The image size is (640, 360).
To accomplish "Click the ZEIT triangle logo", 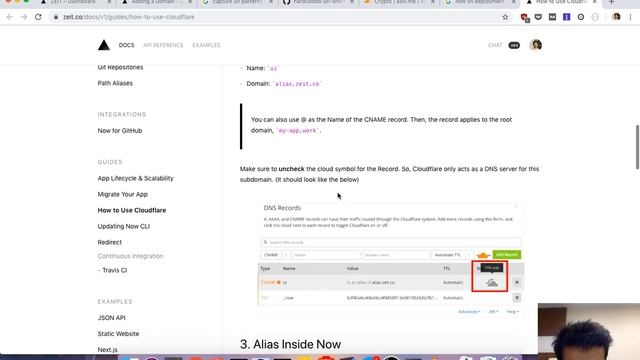I will (104, 45).
